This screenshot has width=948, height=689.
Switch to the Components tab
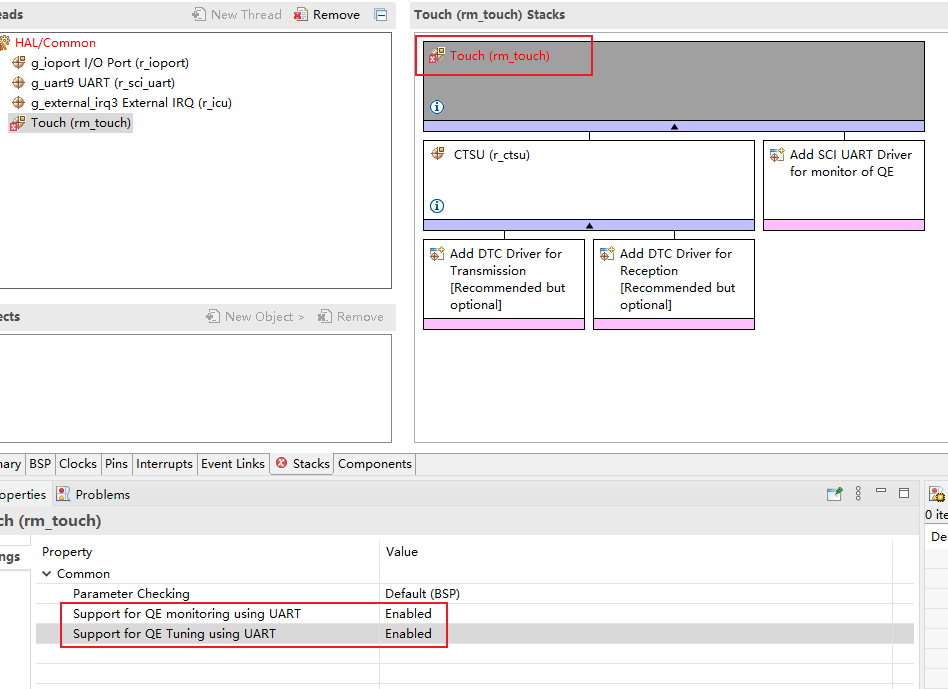pyautogui.click(x=374, y=464)
